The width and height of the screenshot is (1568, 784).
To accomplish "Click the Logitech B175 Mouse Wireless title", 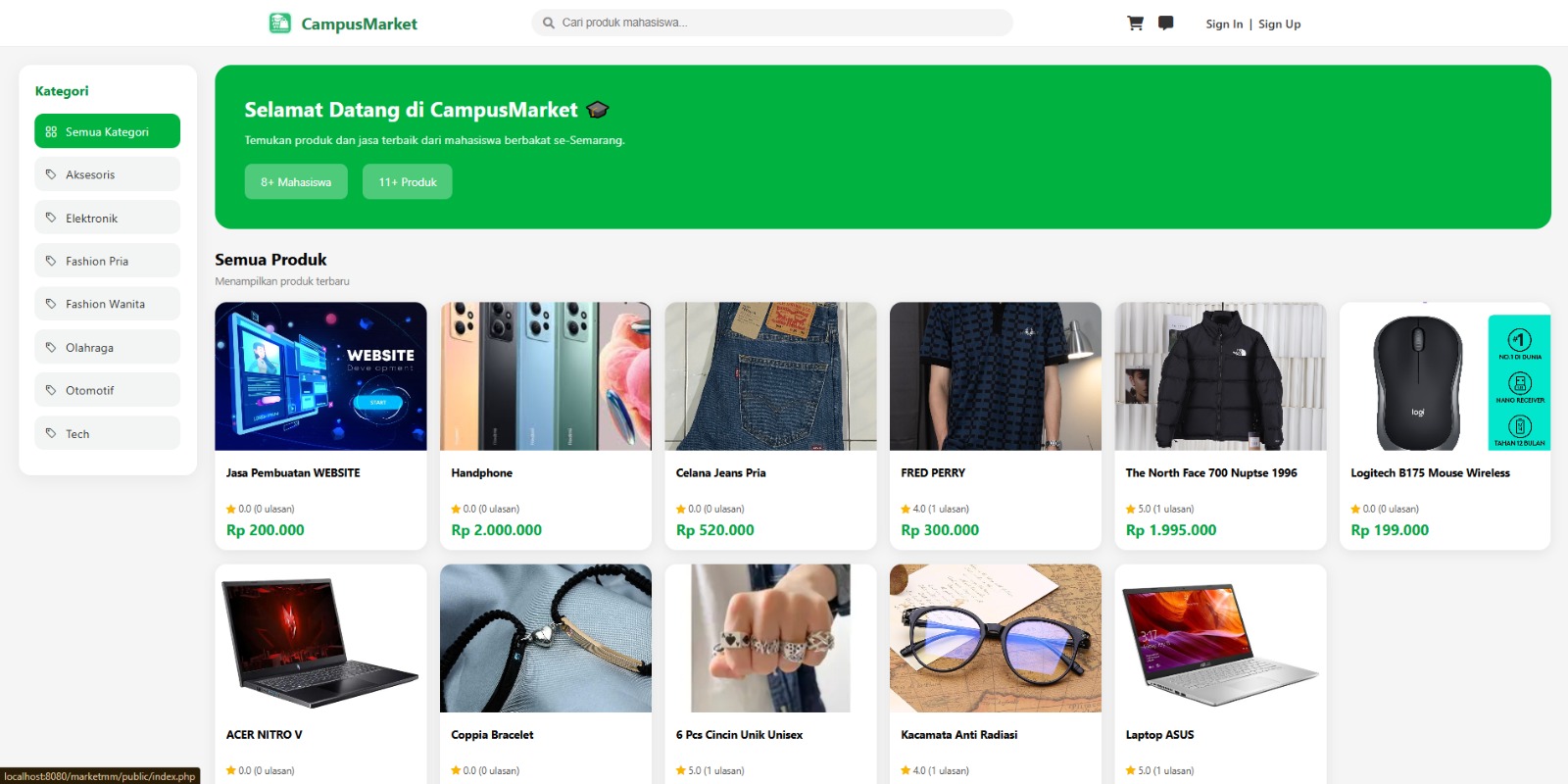I will [1430, 472].
